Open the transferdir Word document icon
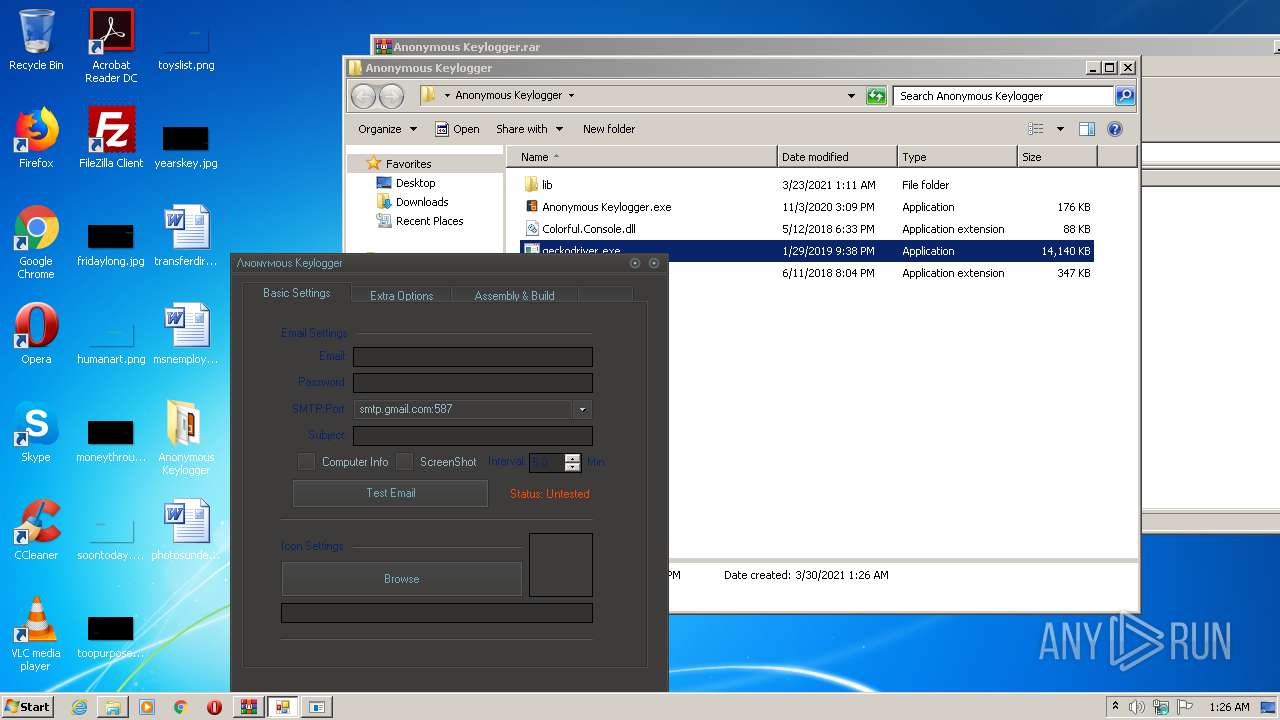Viewport: 1280px width, 720px height. [186, 237]
